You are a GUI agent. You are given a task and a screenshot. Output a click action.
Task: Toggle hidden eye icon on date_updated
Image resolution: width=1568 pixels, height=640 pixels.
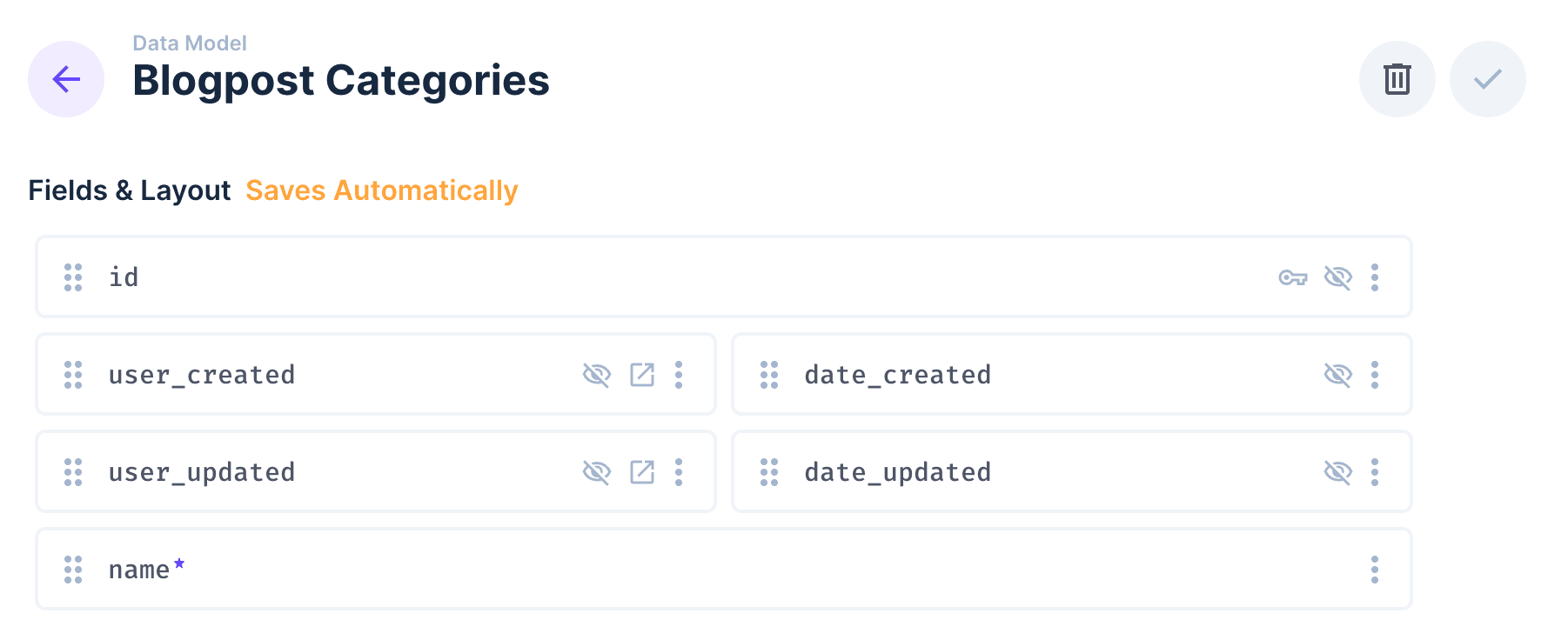(1337, 472)
